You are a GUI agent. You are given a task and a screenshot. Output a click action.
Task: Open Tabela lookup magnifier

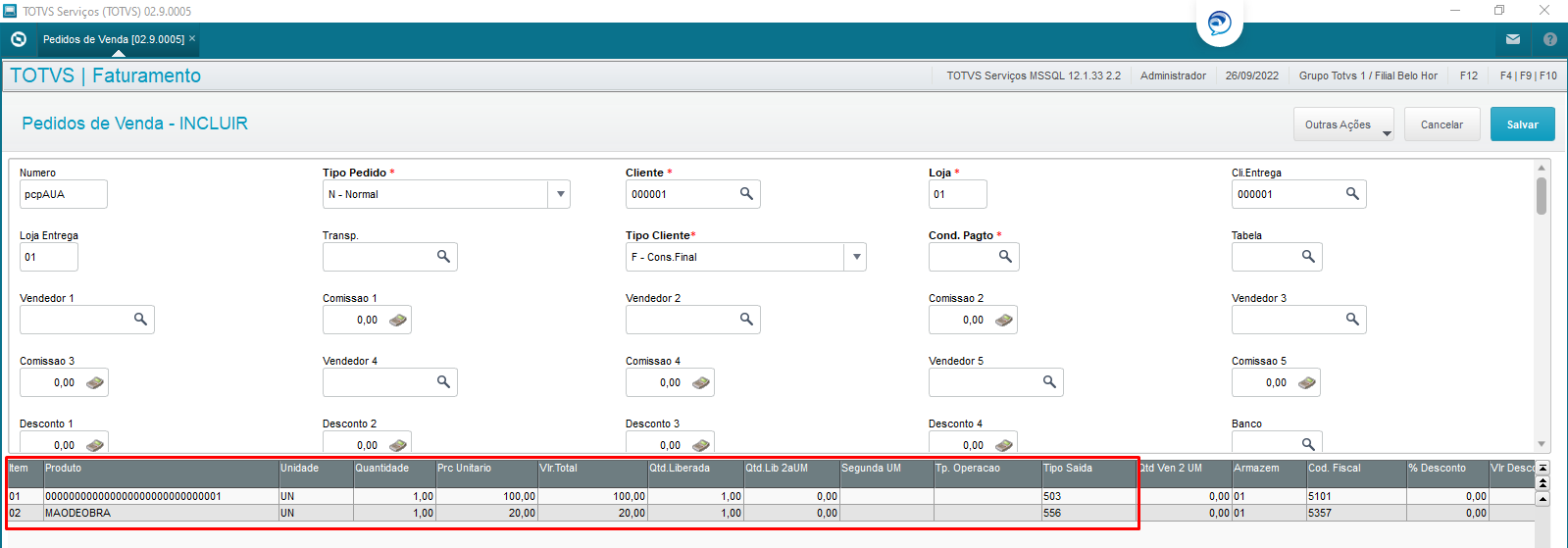point(1308,257)
